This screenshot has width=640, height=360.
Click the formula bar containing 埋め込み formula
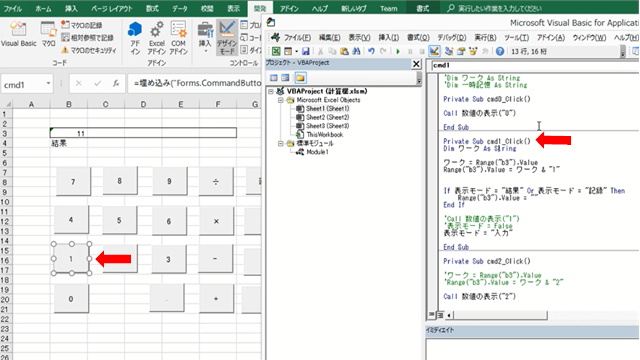click(195, 83)
